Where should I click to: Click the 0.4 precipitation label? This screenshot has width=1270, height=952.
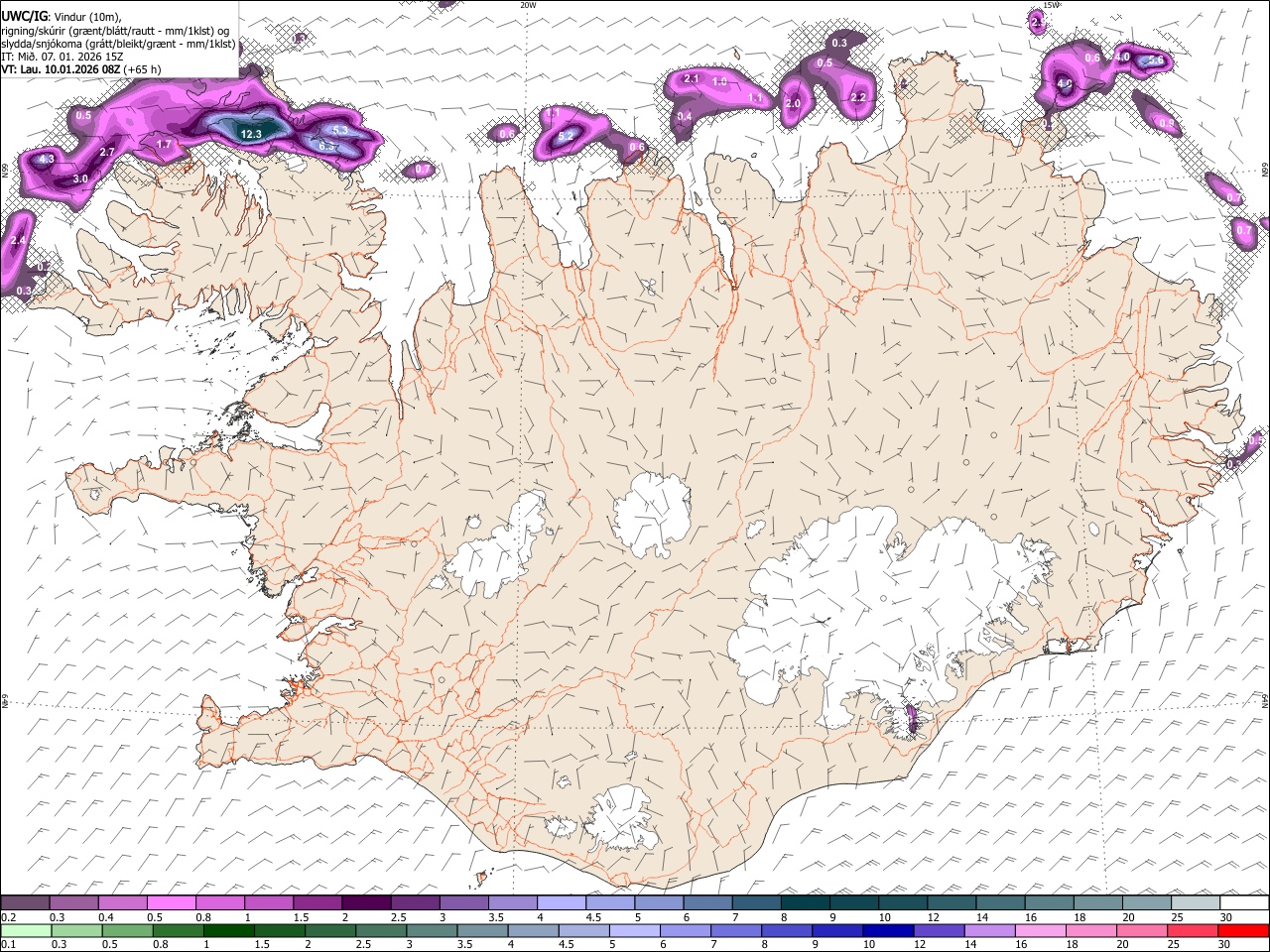[685, 116]
